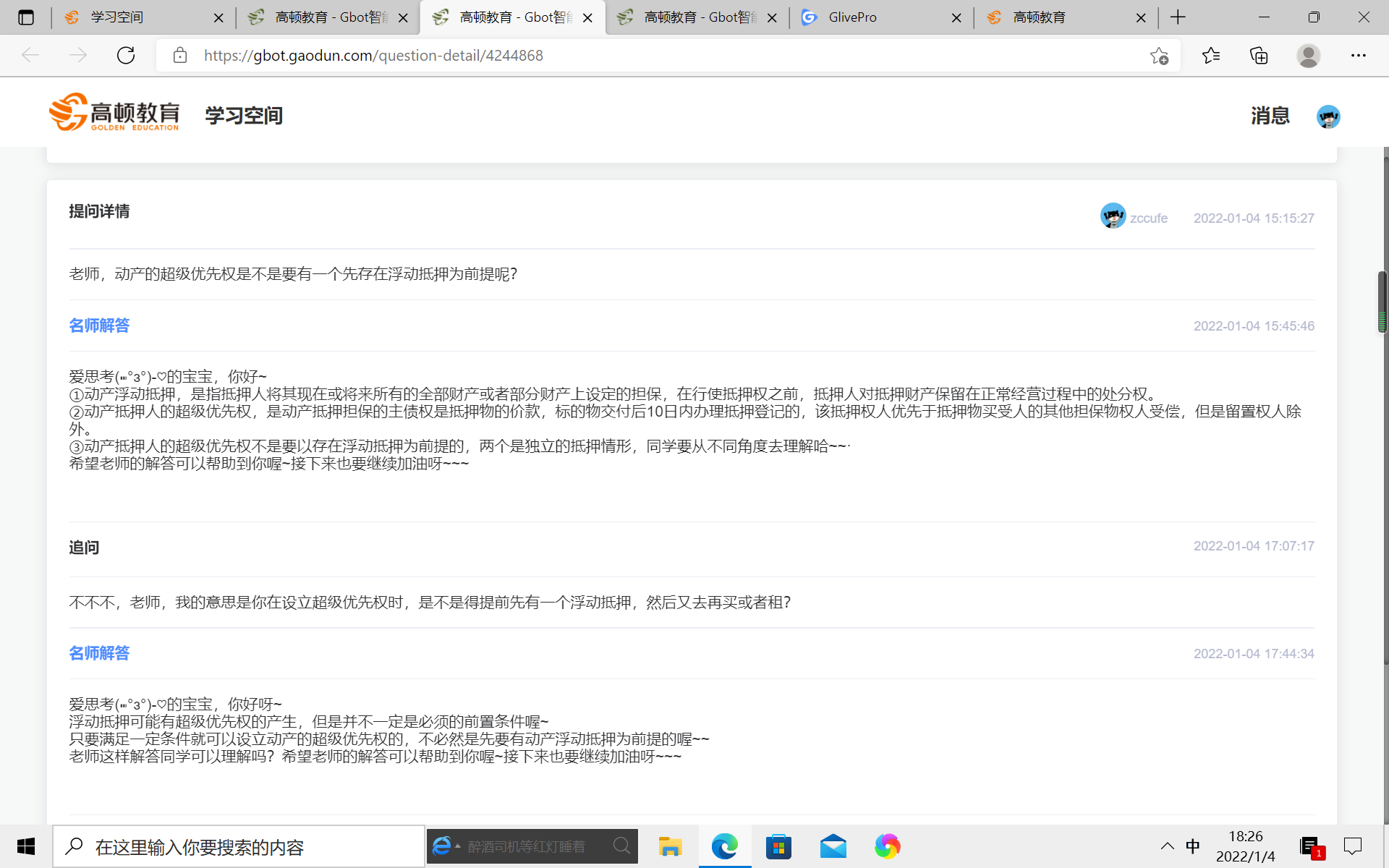Click the back navigation arrow
The height and width of the screenshot is (868, 1389).
pos(30,55)
